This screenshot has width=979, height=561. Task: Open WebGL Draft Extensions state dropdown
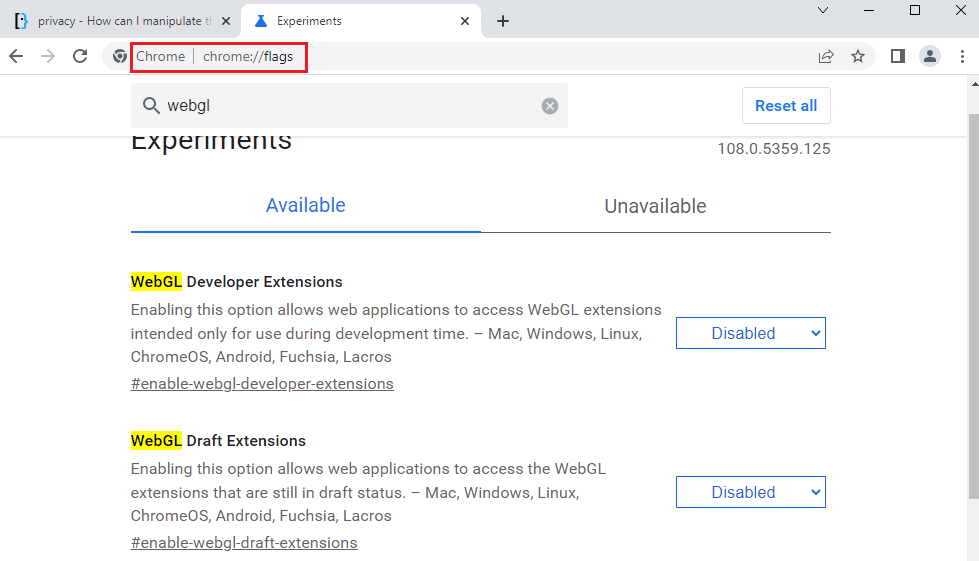[750, 492]
